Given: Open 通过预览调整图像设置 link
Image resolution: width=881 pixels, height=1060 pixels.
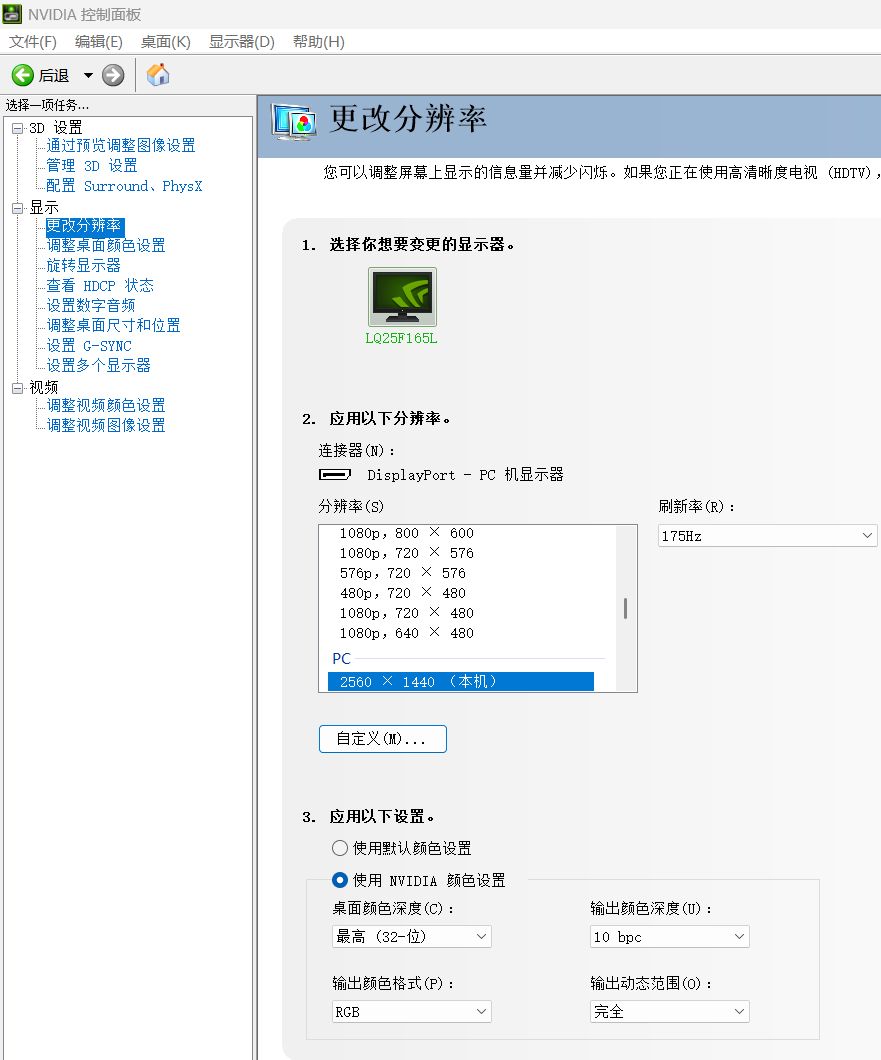Looking at the screenshot, I should coord(120,145).
